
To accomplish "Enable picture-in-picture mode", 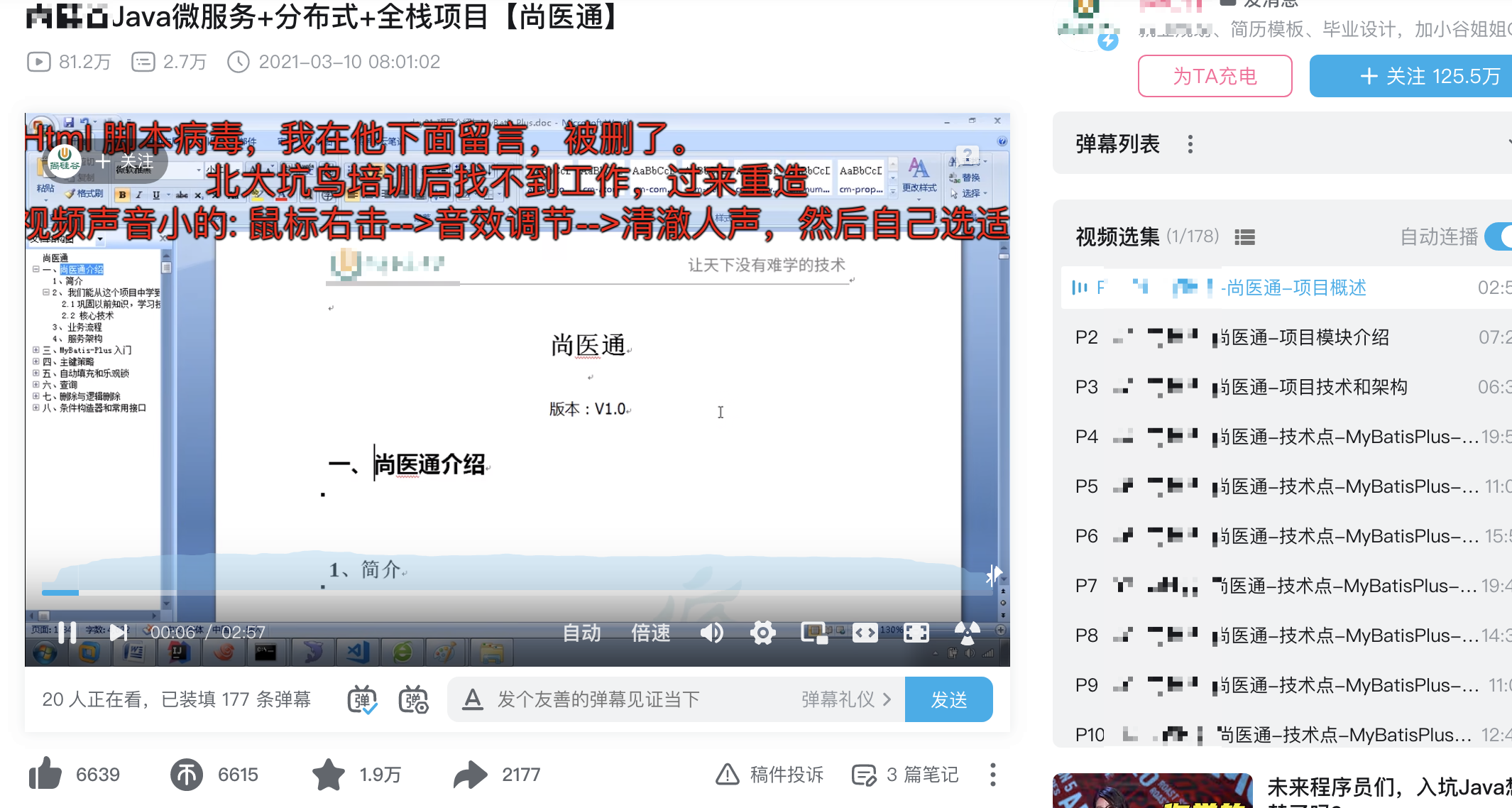I will (x=814, y=632).
